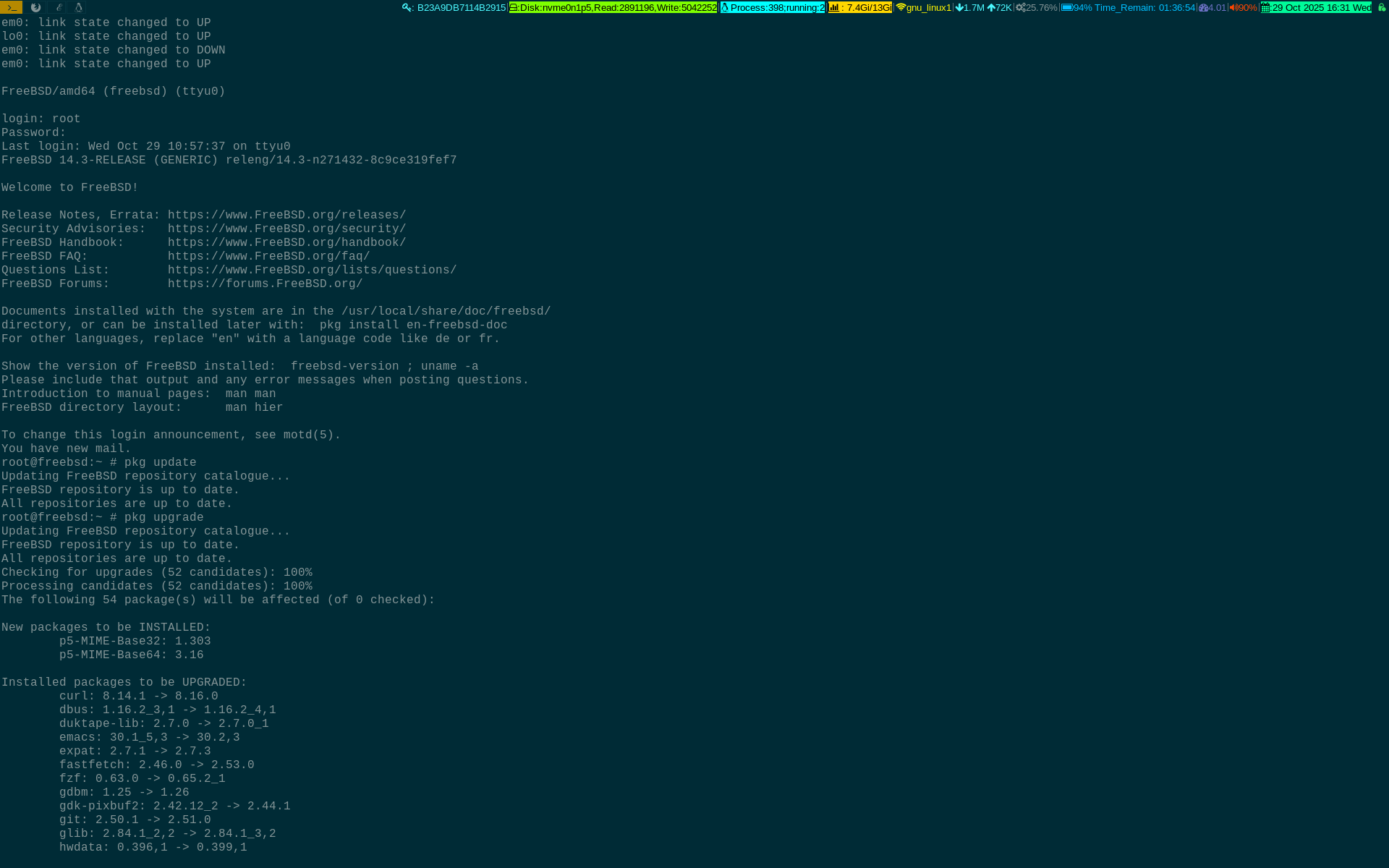
Task: Select the Emacs workspace icon
Action: tap(58, 7)
